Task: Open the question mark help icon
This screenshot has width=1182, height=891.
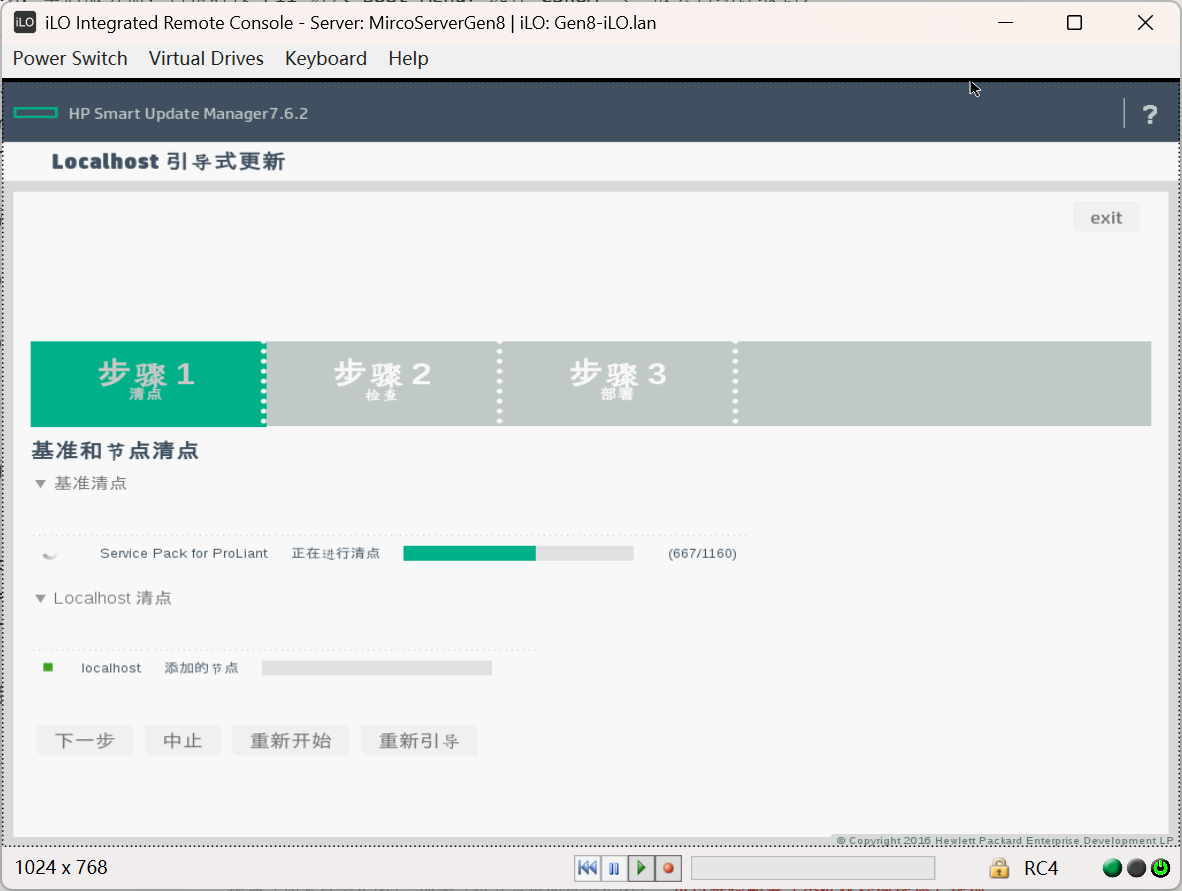Action: [x=1150, y=114]
